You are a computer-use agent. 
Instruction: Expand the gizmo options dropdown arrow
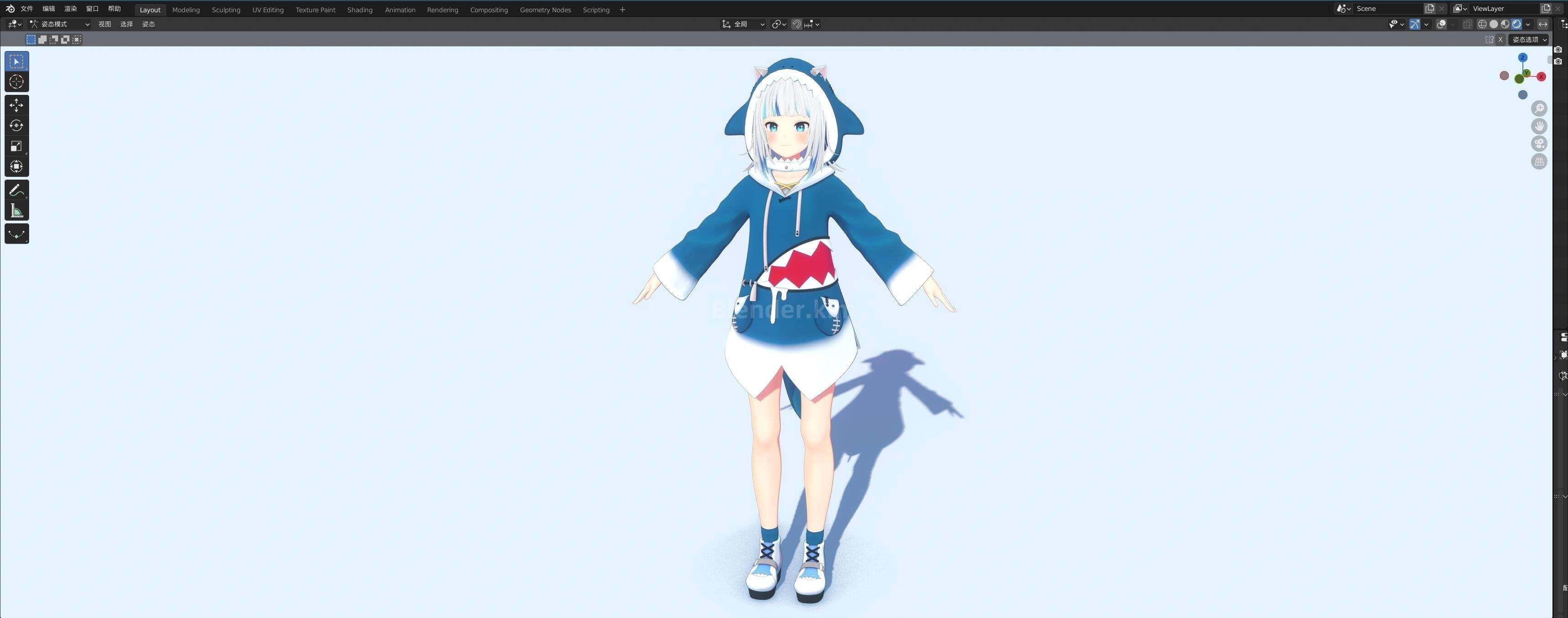tap(1426, 24)
